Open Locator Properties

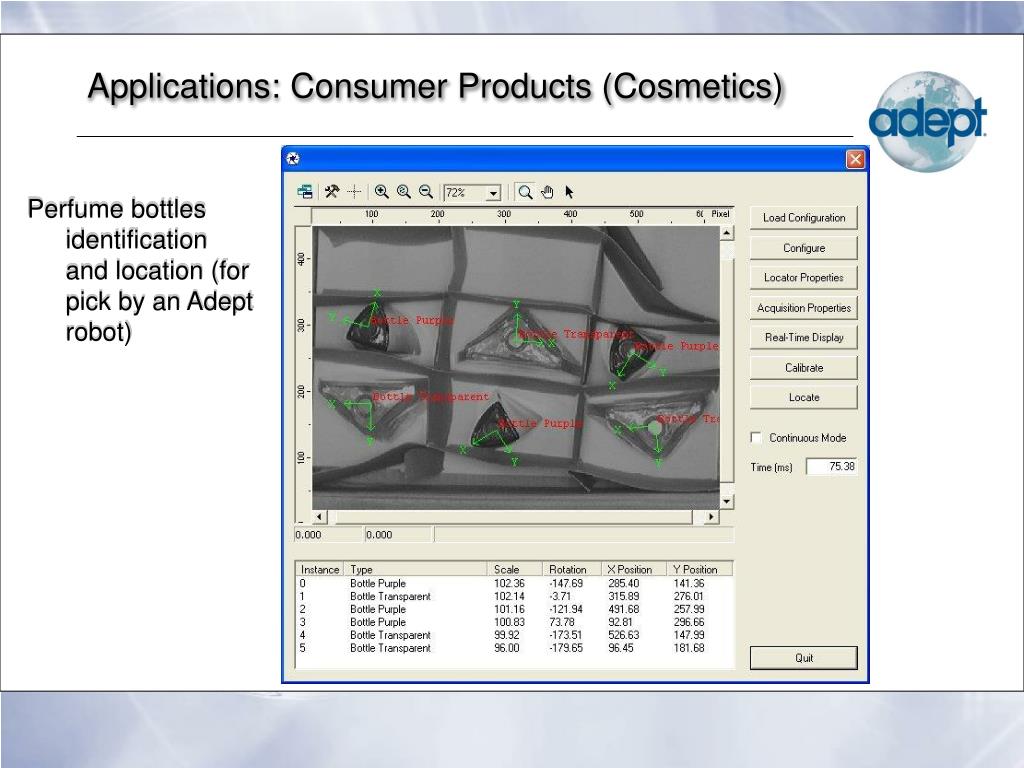pos(803,278)
